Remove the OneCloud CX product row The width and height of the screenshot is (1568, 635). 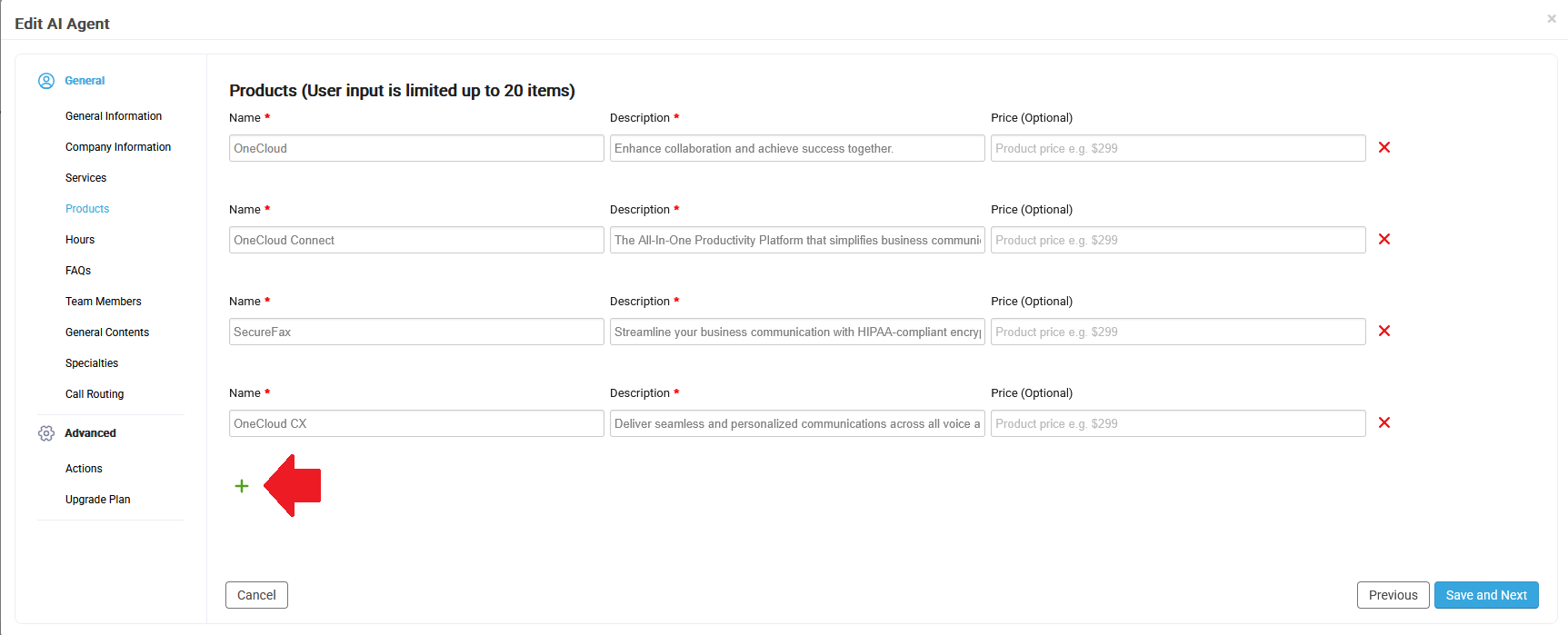pos(1384,422)
